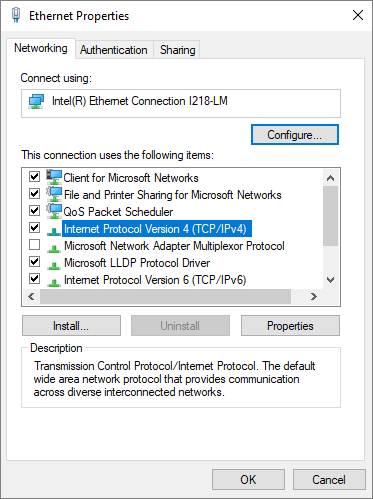Screen dimensions: 373x499
Task: Click the horizontal scroll right arrow
Action: (314, 296)
